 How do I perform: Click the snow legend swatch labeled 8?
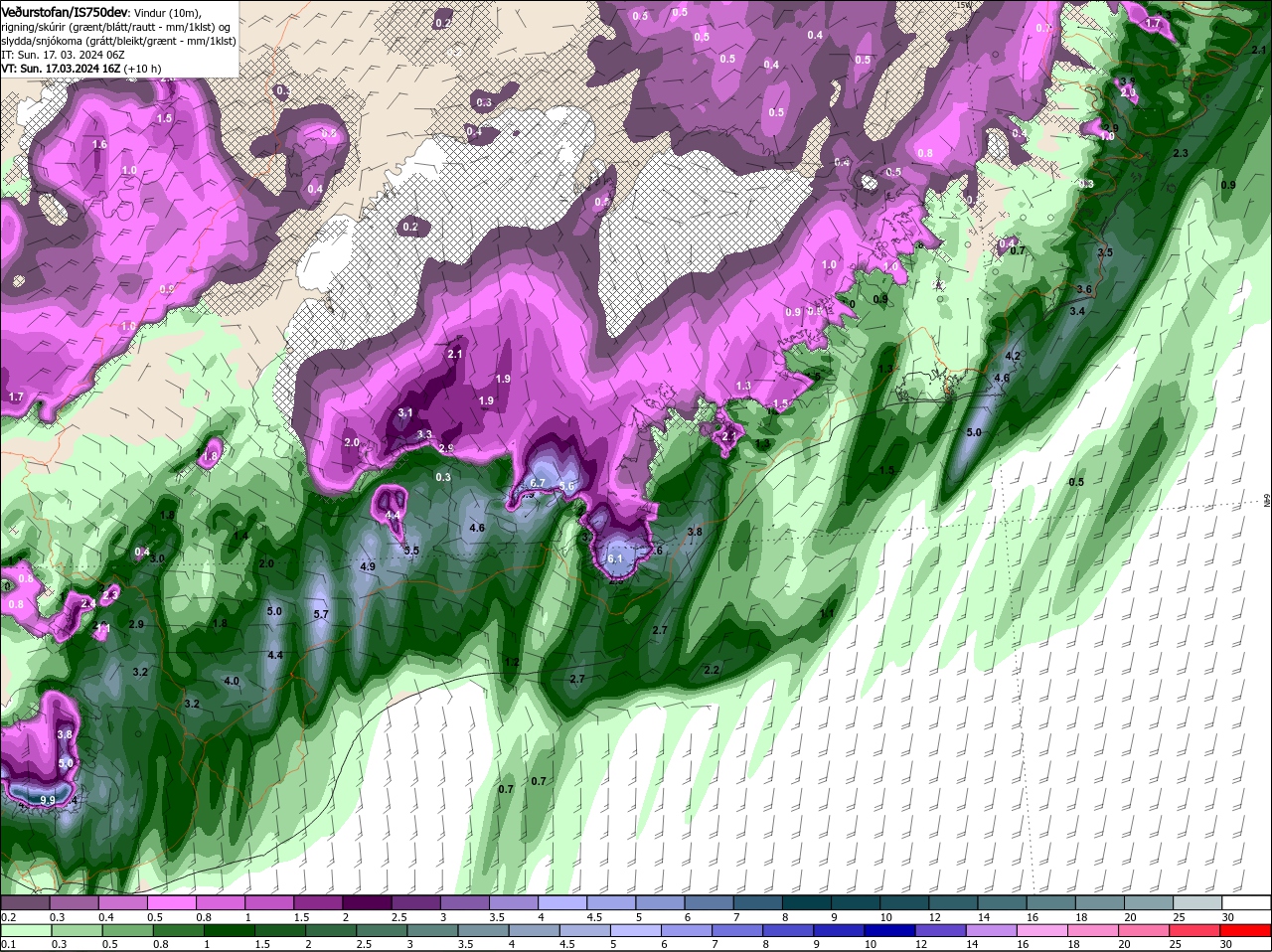tap(806, 902)
